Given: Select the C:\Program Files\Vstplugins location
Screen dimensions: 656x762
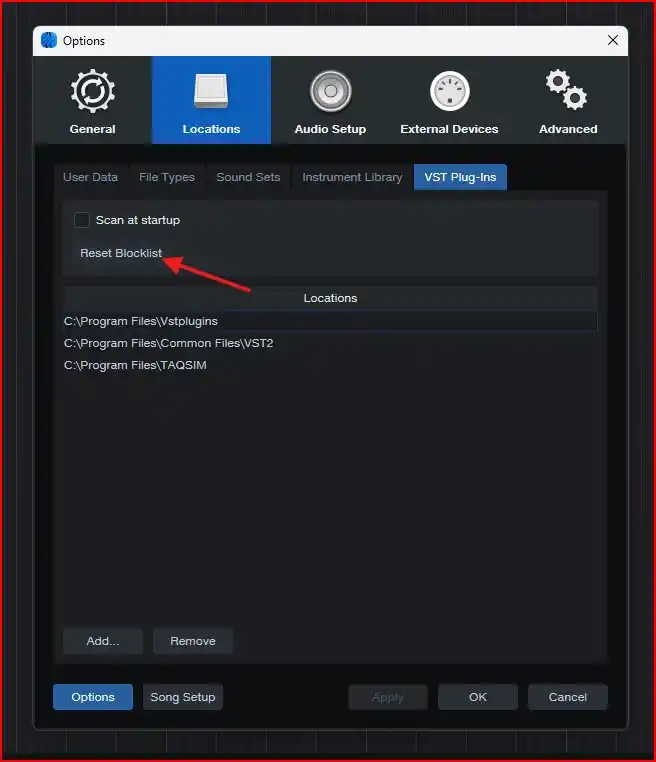Looking at the screenshot, I should [330, 321].
